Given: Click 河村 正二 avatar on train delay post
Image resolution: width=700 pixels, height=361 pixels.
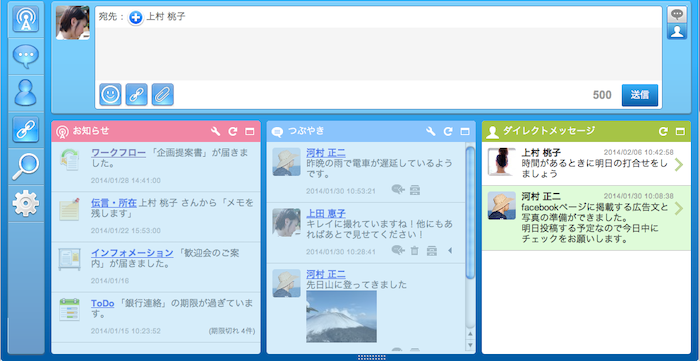Looking at the screenshot, I should pyautogui.click(x=287, y=162).
